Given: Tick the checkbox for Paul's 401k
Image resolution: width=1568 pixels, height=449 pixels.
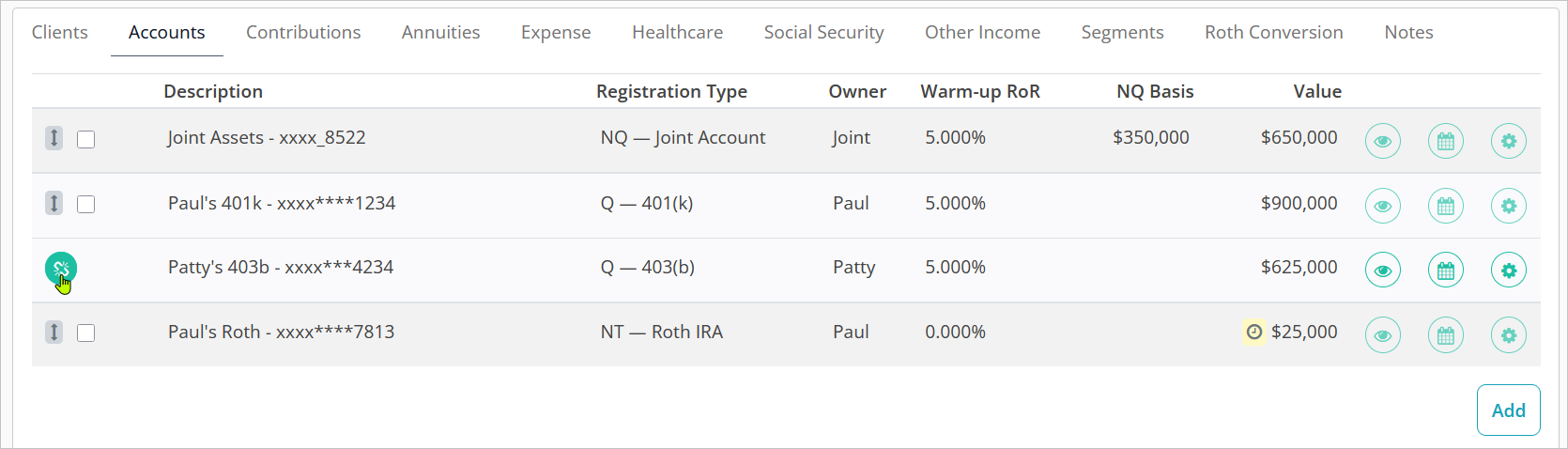Looking at the screenshot, I should click(86, 204).
